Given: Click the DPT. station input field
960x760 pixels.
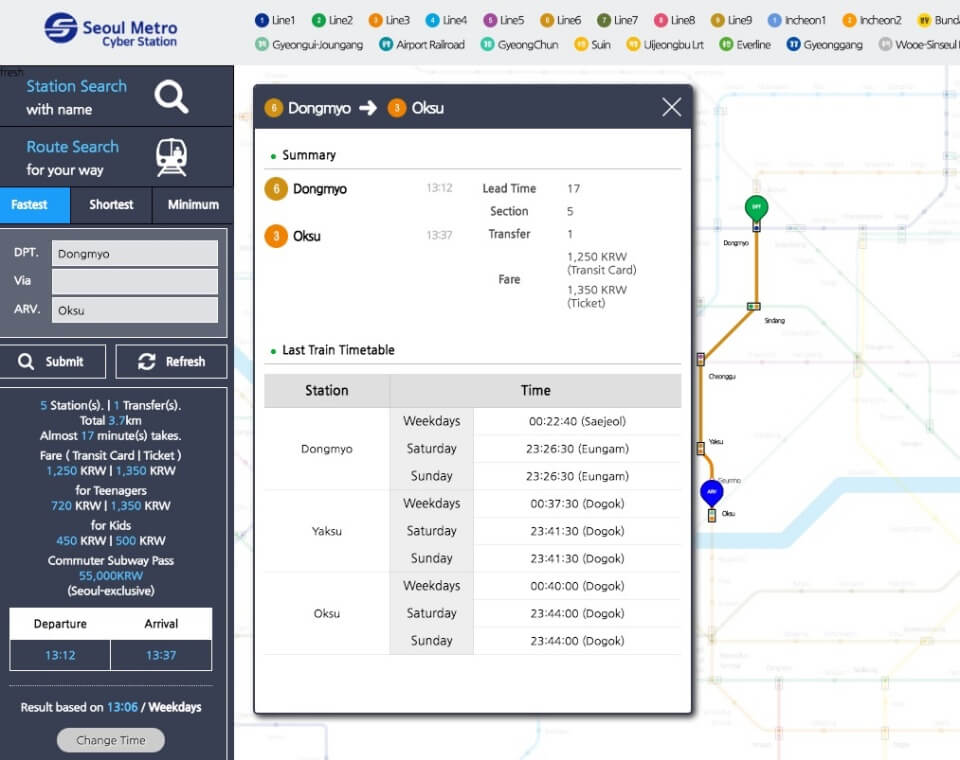Looking at the screenshot, I should pos(134,254).
